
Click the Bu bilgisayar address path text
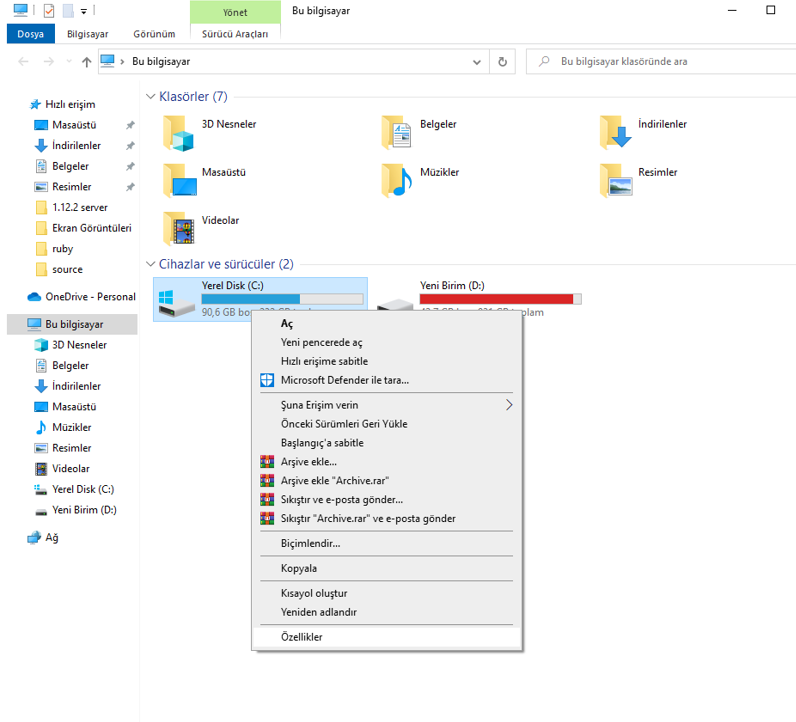tap(161, 61)
